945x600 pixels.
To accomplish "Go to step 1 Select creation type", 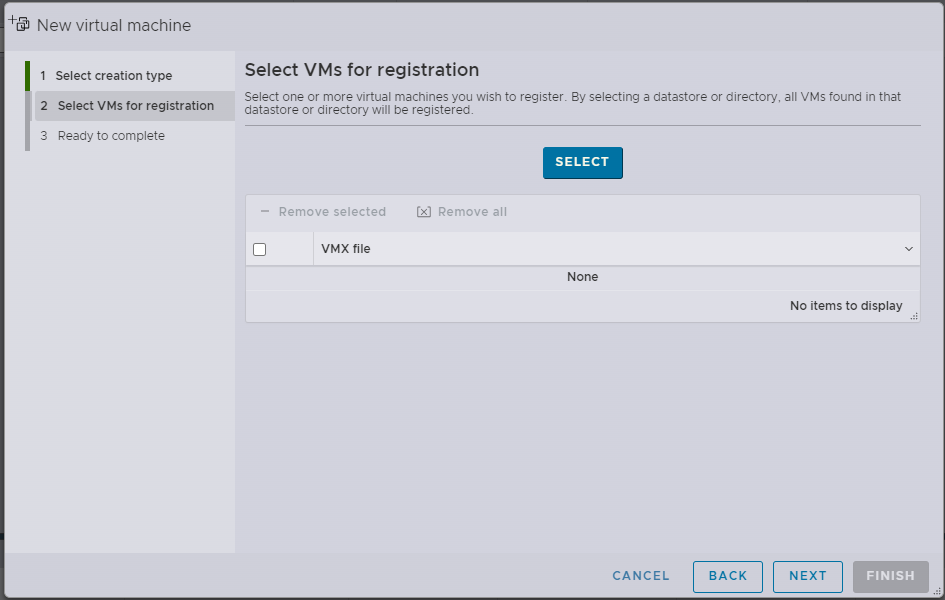I will [x=113, y=76].
